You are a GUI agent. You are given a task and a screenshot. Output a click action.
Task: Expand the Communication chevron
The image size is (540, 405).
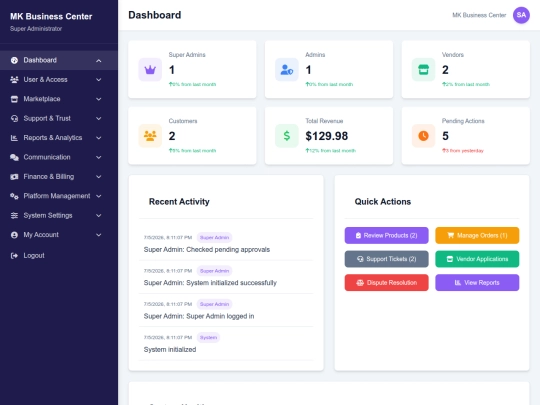coord(98,157)
